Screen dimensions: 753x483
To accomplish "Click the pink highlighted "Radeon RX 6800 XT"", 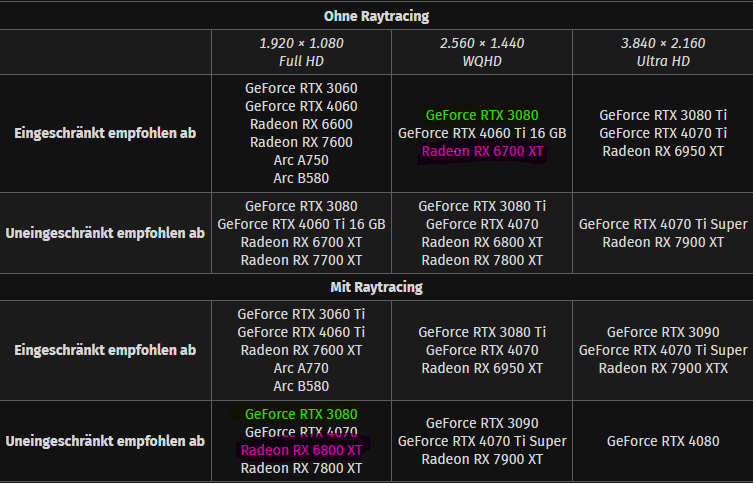I will coord(302,450).
